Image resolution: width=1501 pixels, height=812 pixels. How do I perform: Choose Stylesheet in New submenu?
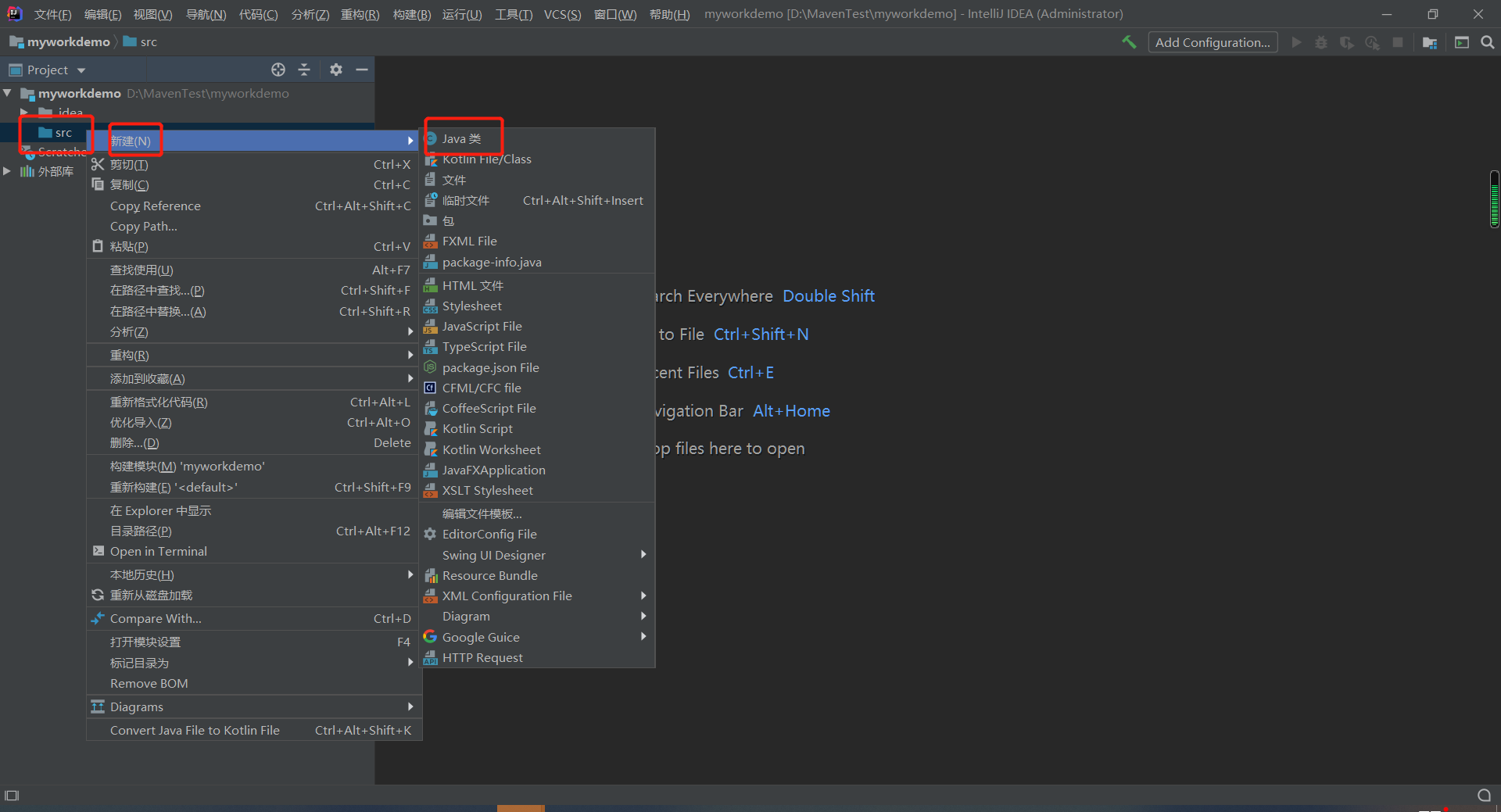click(x=538, y=306)
